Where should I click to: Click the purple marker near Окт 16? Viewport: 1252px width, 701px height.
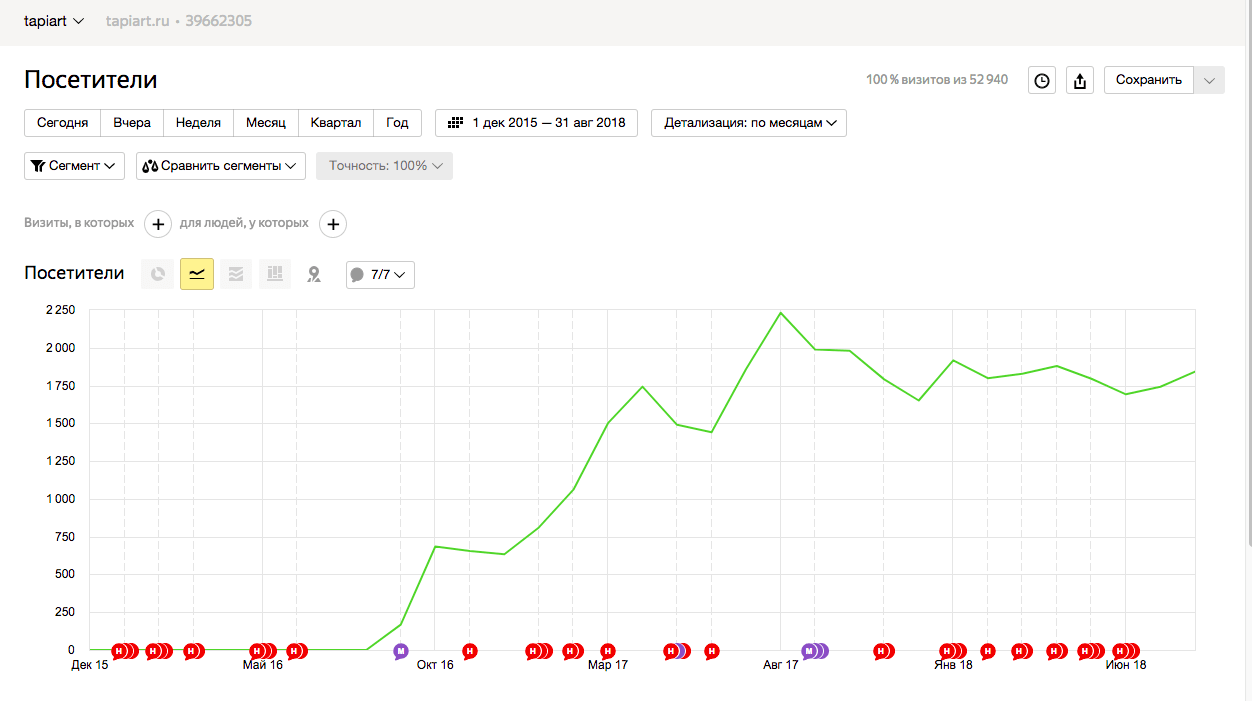coord(401,651)
